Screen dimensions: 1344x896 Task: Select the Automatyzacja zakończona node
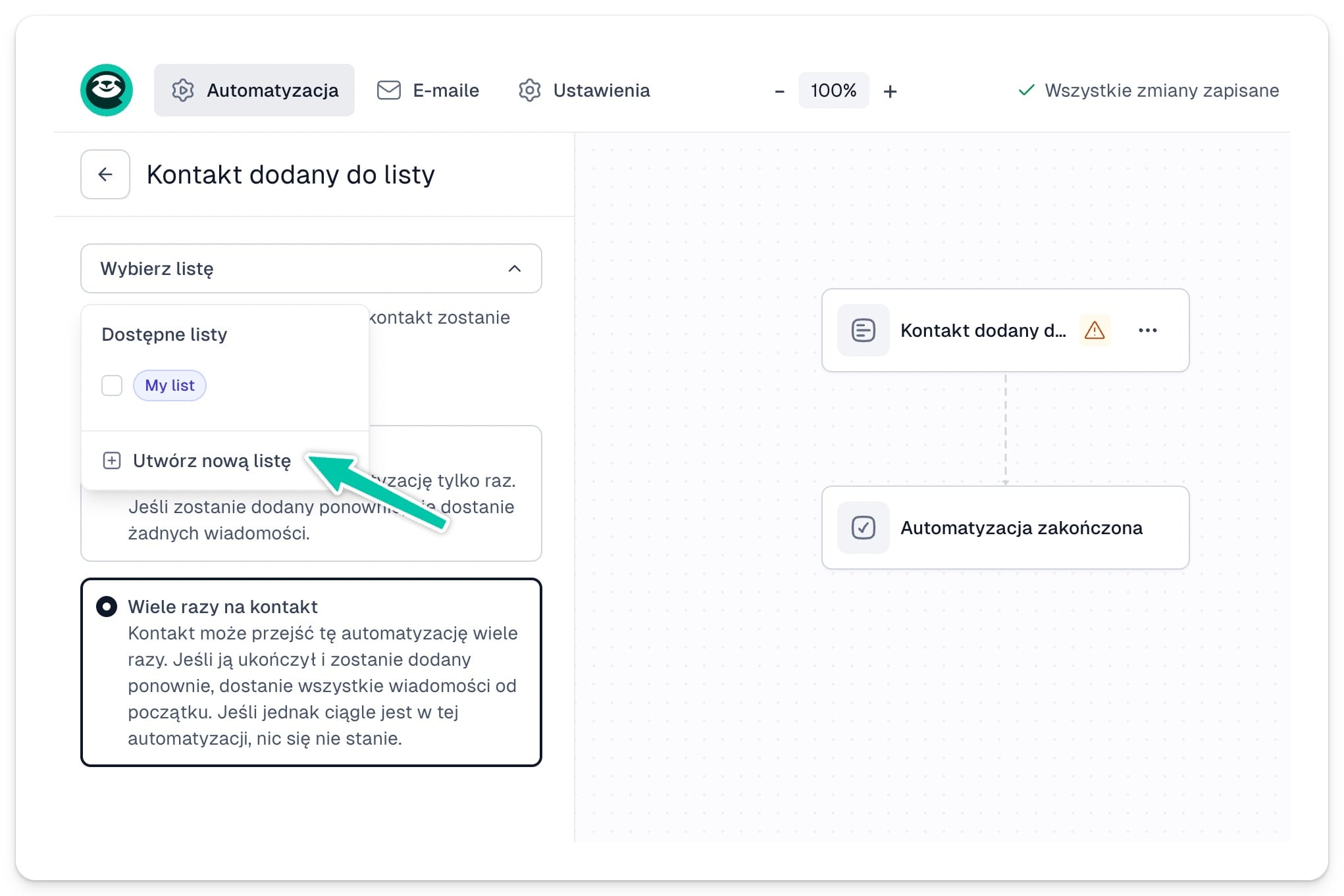click(1005, 528)
